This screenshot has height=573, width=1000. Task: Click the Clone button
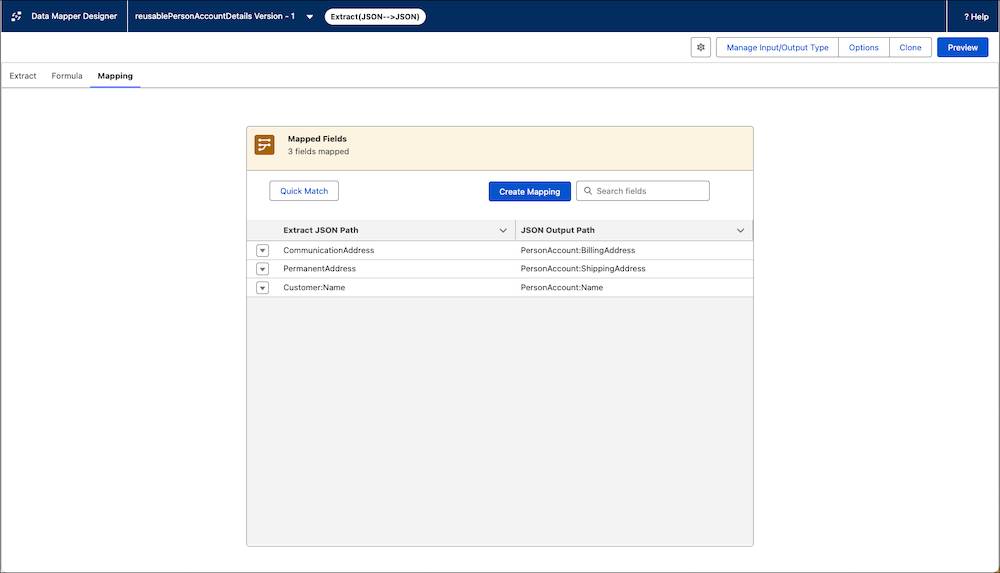pyautogui.click(x=910, y=47)
